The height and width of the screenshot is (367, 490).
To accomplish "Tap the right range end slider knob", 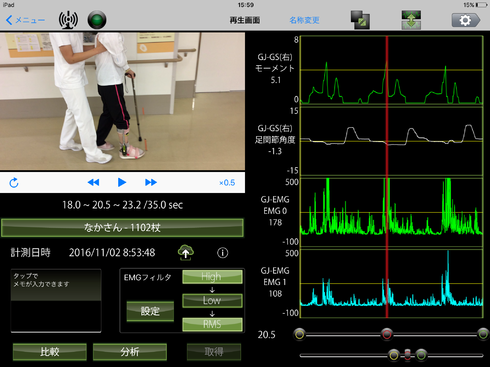I will coord(483,334).
